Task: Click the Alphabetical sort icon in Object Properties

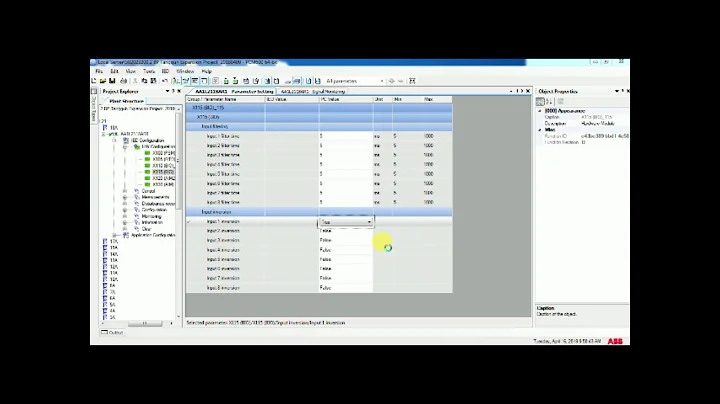Action: click(549, 101)
